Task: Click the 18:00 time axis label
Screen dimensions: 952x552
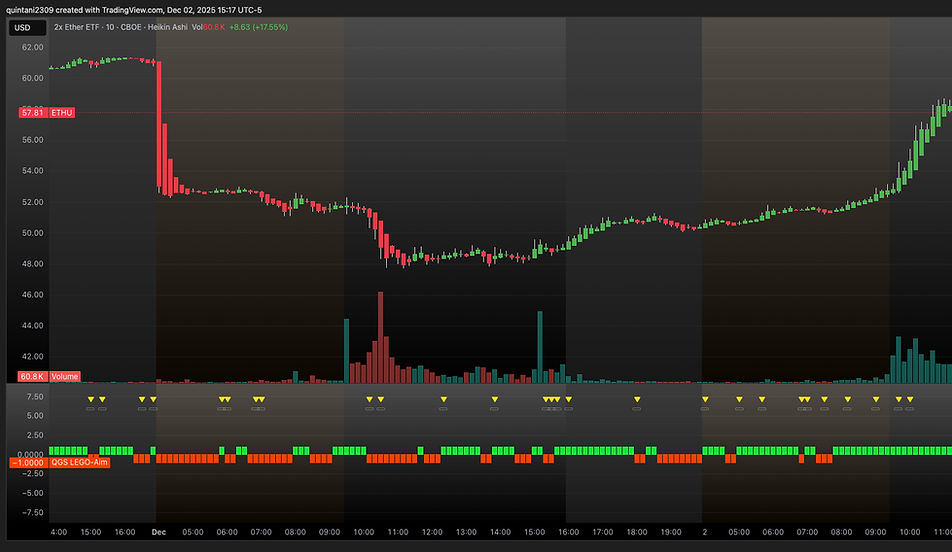Action: (637, 532)
